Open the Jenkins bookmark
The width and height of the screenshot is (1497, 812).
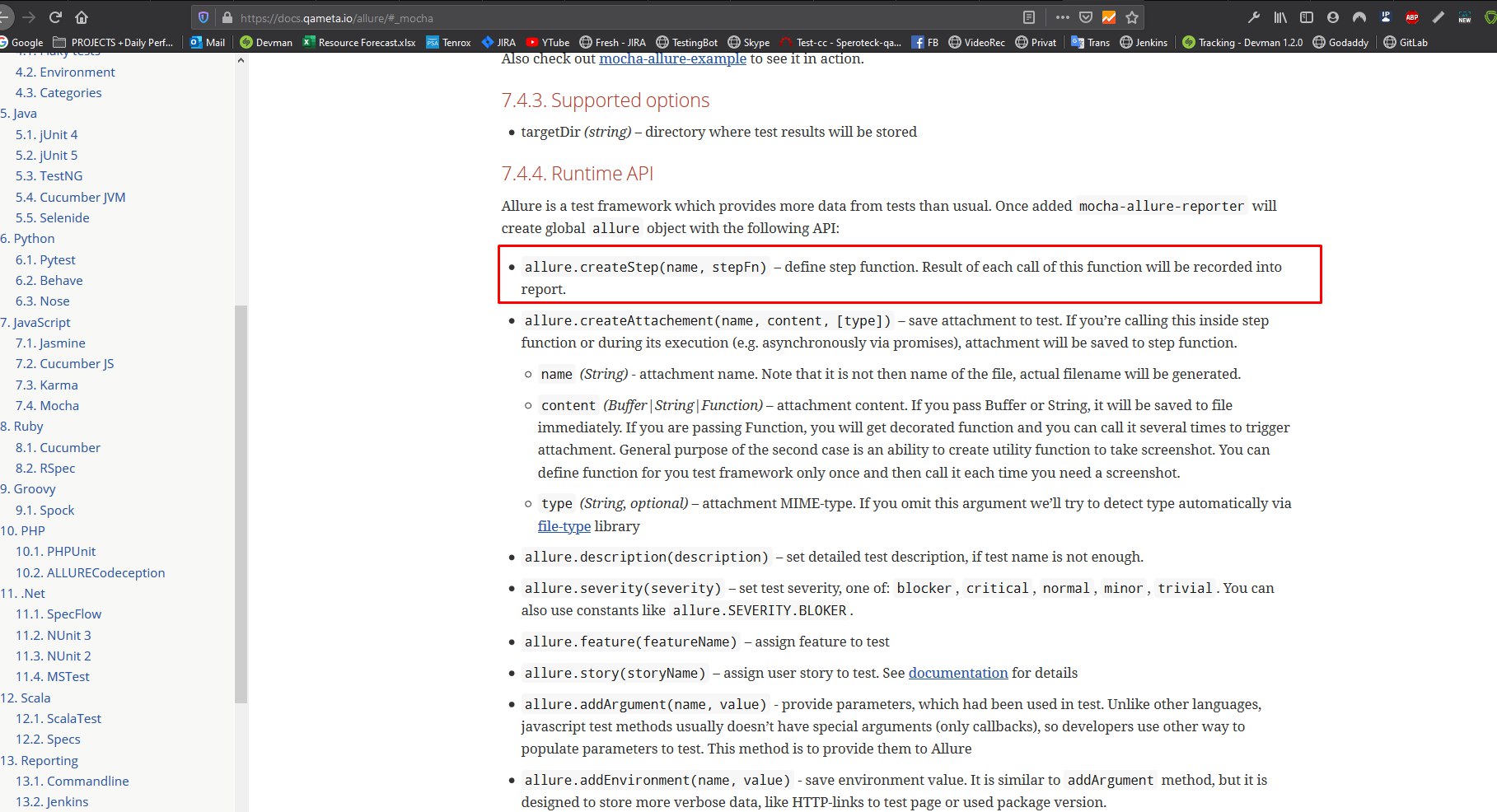(1144, 42)
